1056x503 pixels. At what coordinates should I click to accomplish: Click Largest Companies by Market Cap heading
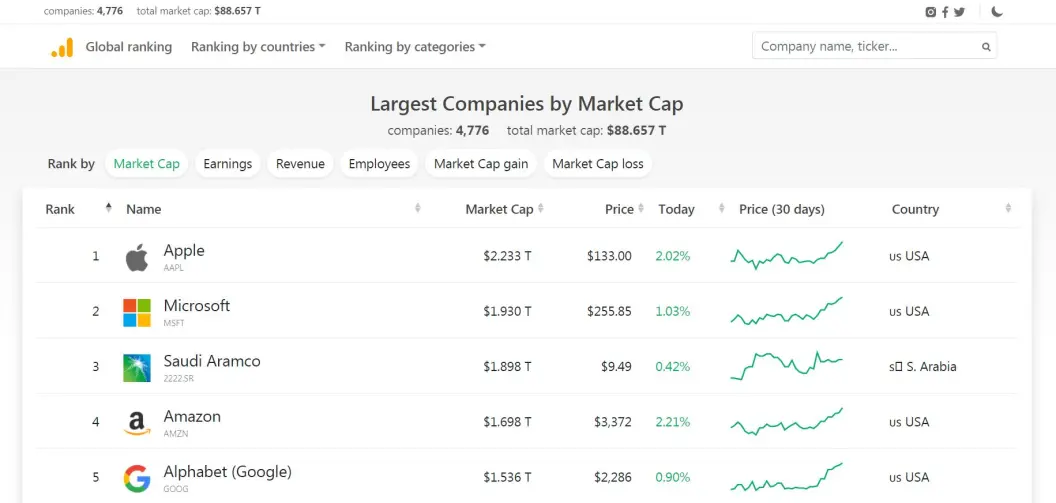[527, 104]
